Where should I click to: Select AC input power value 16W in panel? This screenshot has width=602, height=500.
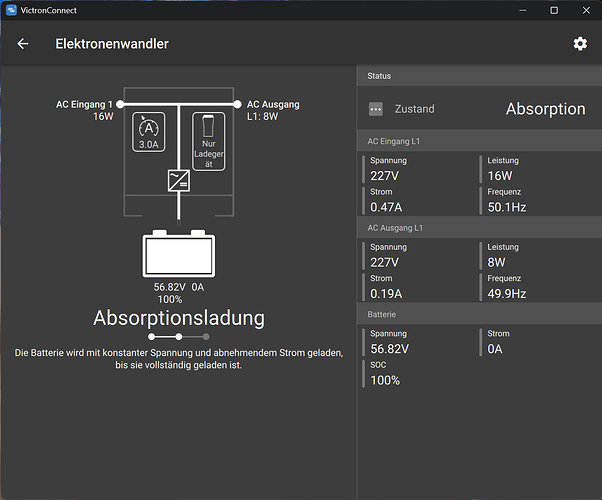point(500,176)
